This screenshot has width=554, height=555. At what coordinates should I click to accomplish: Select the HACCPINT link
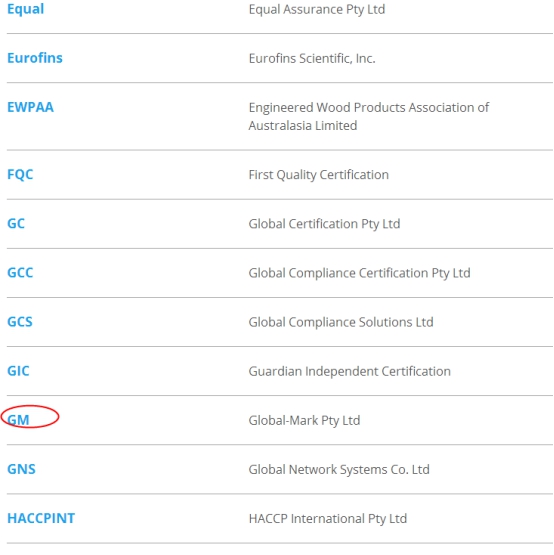41,519
